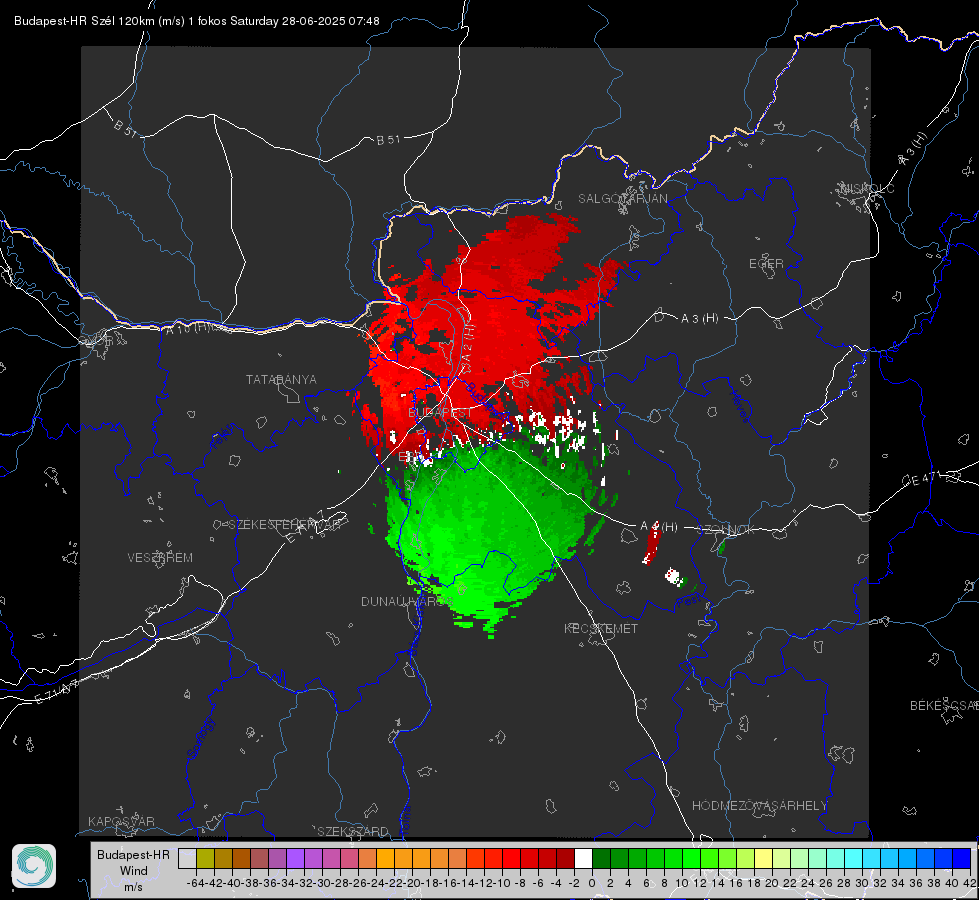Select the yellow legend swatch near value 18
The image size is (979, 900).
[x=764, y=858]
